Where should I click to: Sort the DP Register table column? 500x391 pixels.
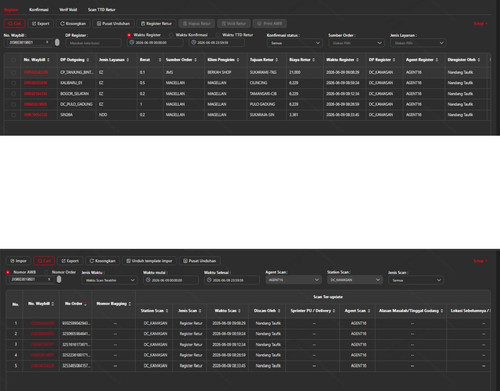(x=394, y=60)
